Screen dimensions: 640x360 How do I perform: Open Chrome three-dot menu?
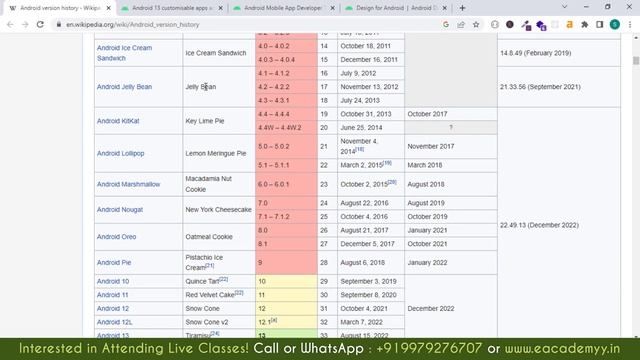(x=630, y=24)
